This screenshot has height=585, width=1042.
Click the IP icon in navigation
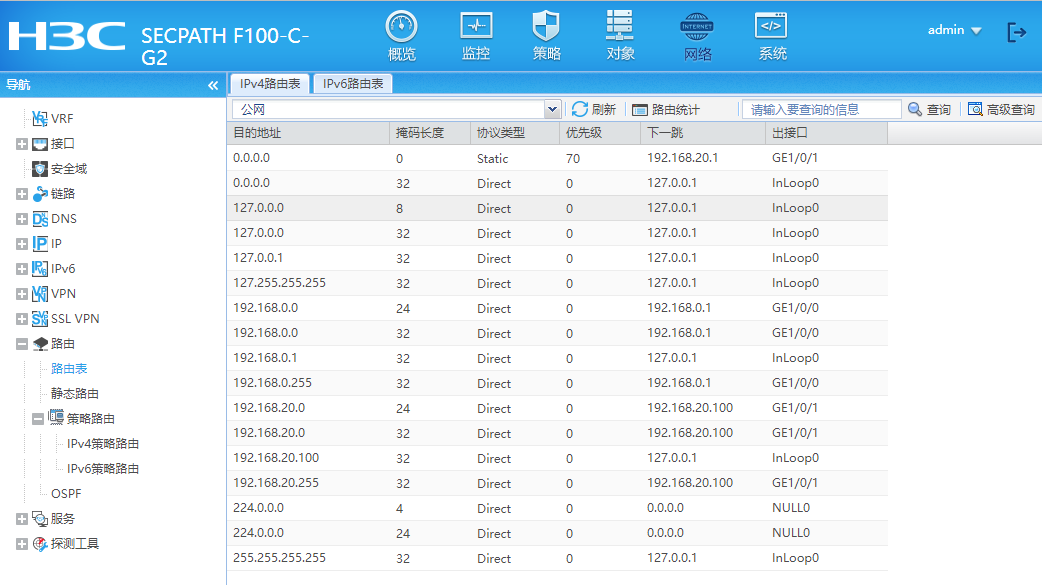[40, 244]
